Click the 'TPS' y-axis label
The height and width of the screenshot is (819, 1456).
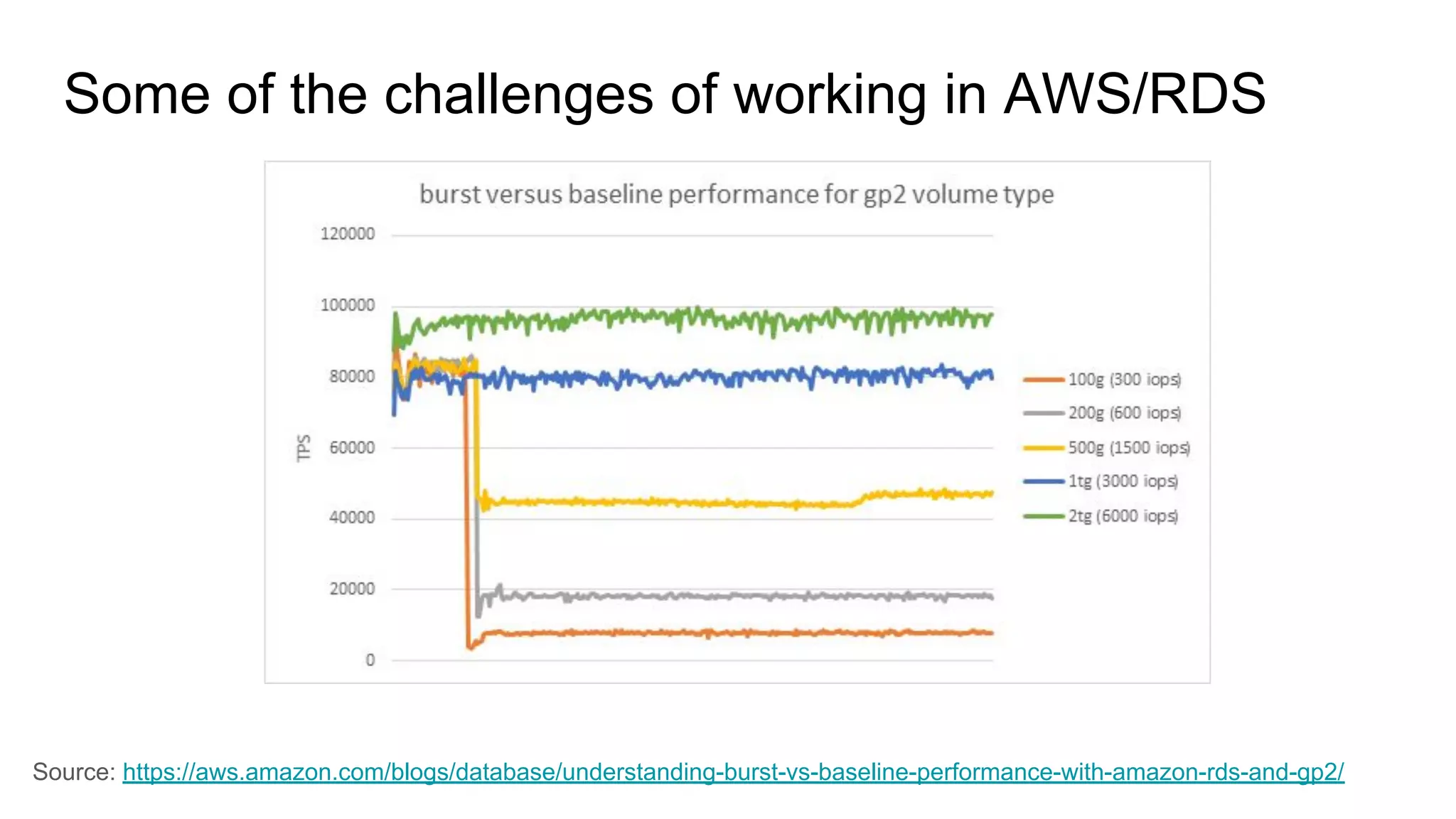click(304, 448)
